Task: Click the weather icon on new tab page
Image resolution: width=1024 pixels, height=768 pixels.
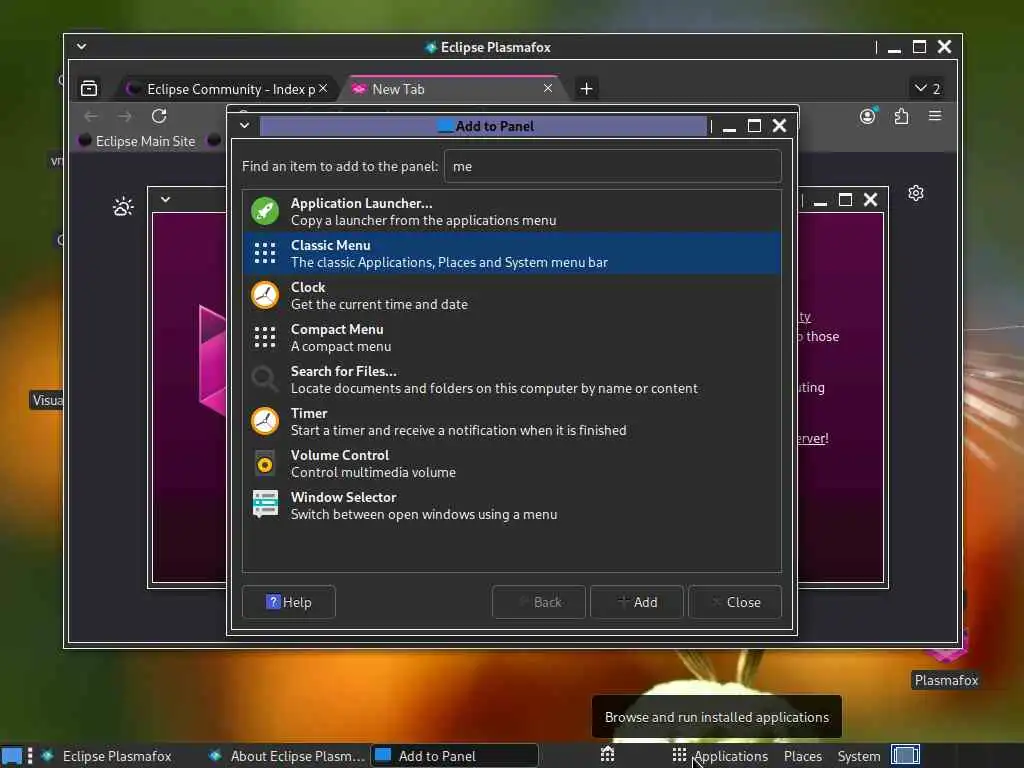Action: click(123, 206)
